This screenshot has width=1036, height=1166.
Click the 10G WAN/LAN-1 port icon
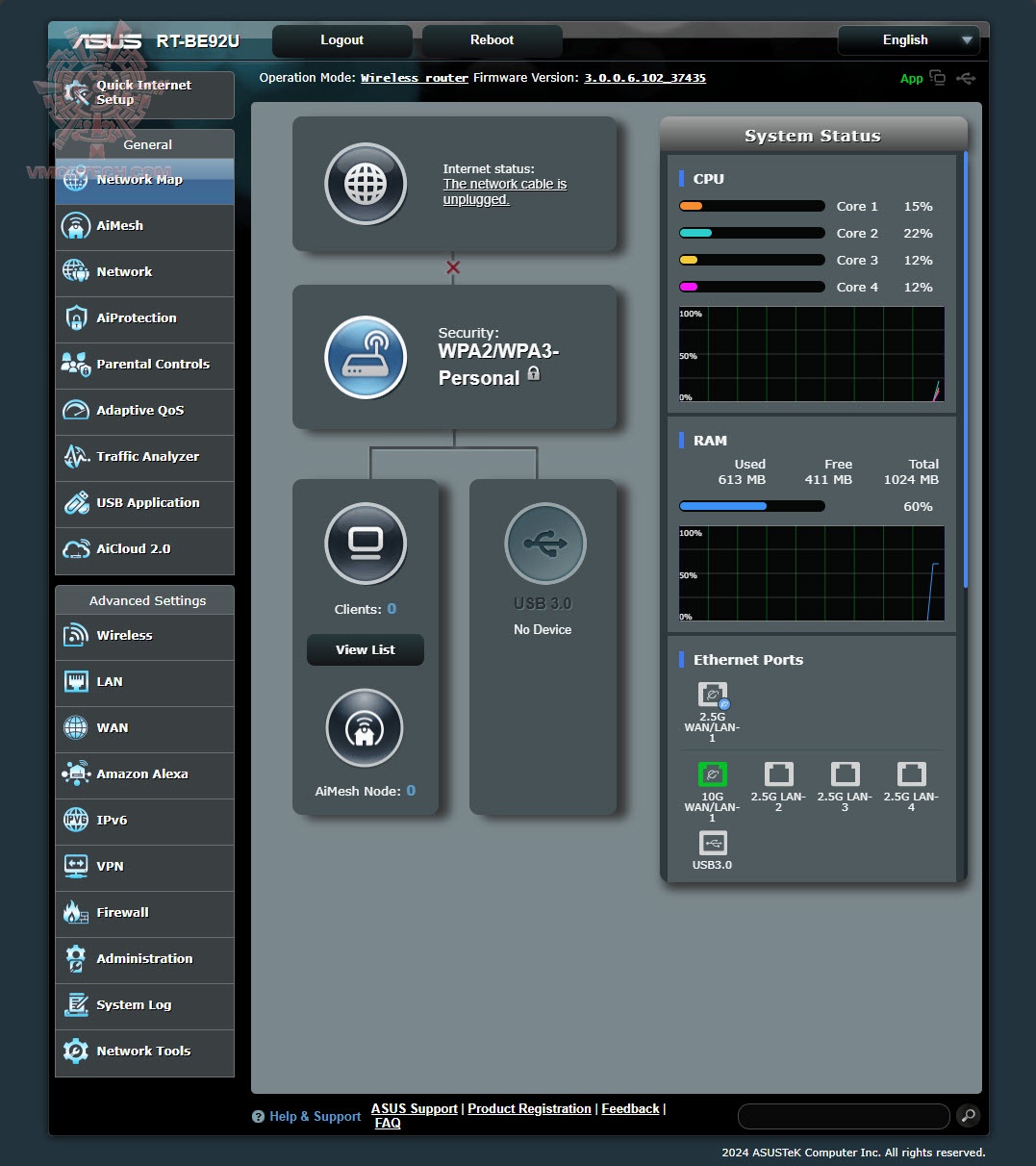[x=713, y=774]
